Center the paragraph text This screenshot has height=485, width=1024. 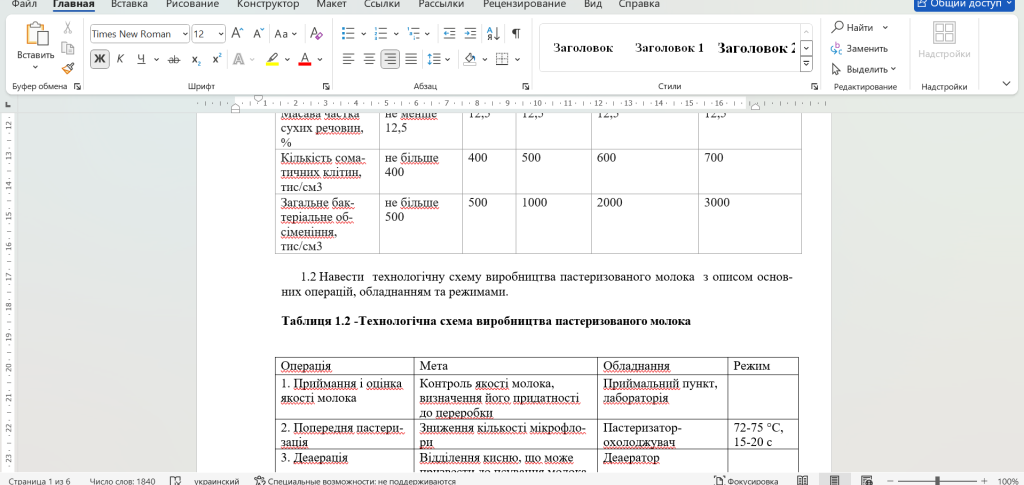coord(370,59)
